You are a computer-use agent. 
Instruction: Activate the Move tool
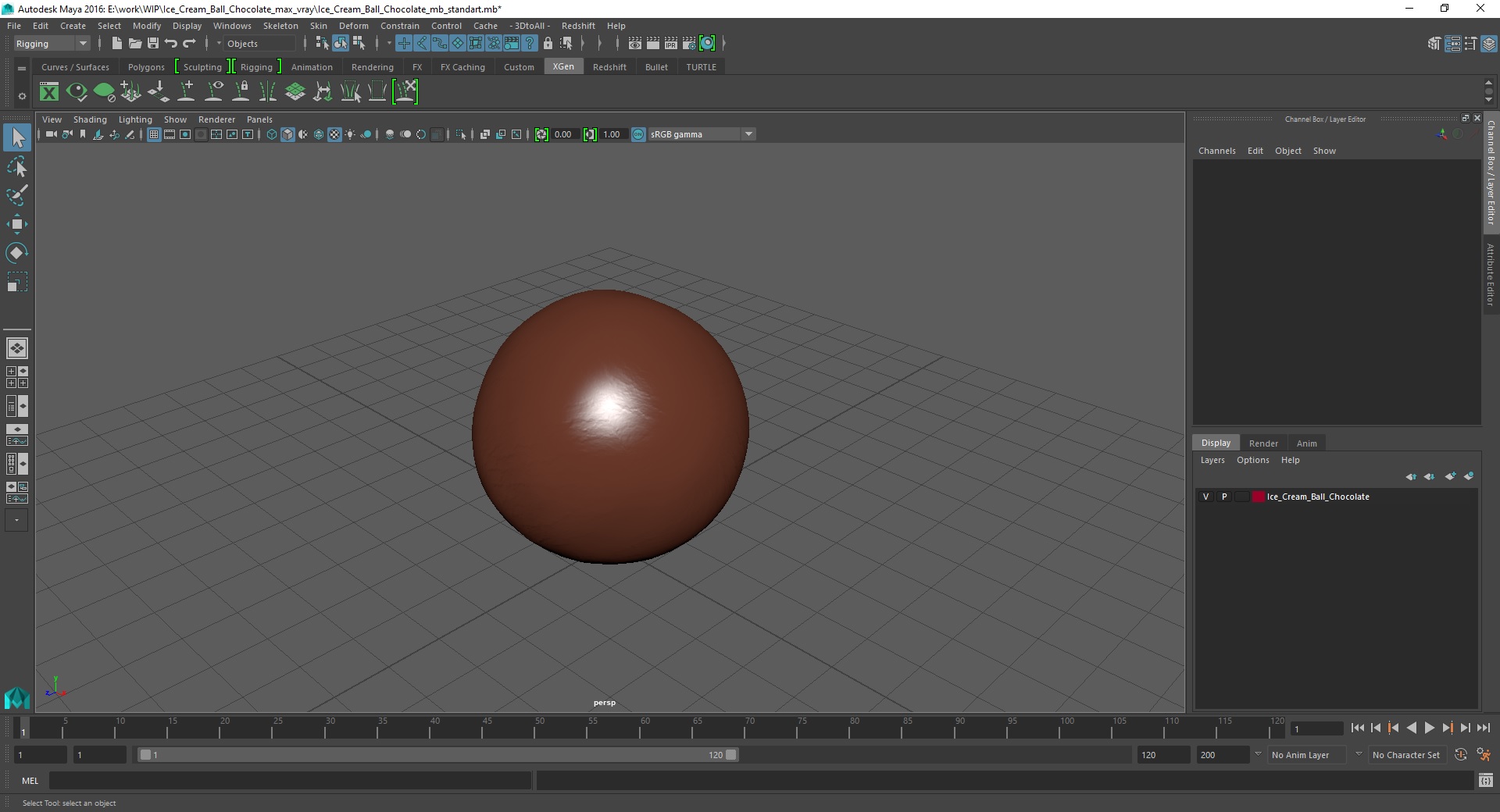tap(17, 224)
